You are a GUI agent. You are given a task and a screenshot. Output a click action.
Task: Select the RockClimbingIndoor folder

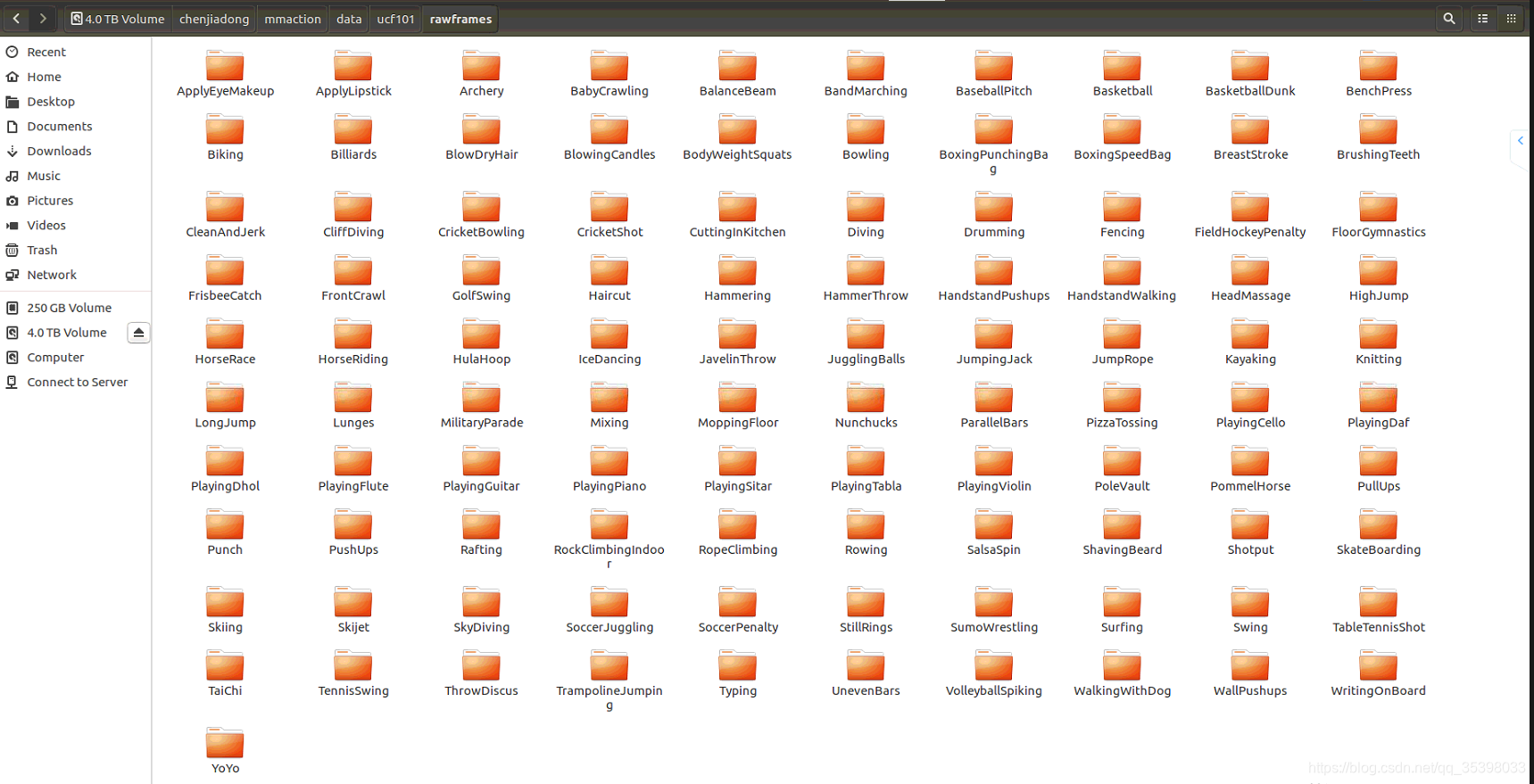(609, 539)
